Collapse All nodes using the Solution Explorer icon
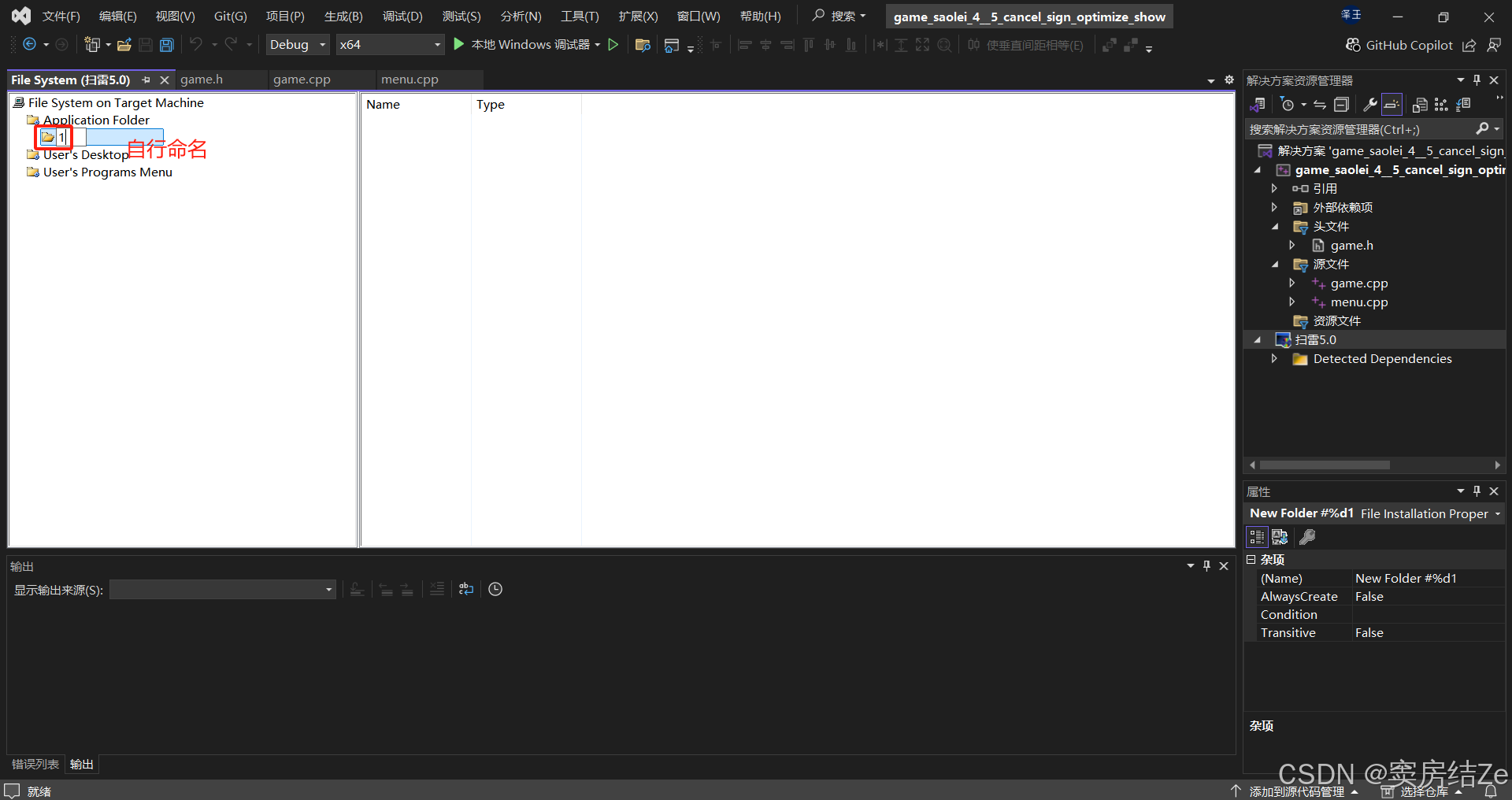Image resolution: width=1512 pixels, height=800 pixels. pos(1342,104)
